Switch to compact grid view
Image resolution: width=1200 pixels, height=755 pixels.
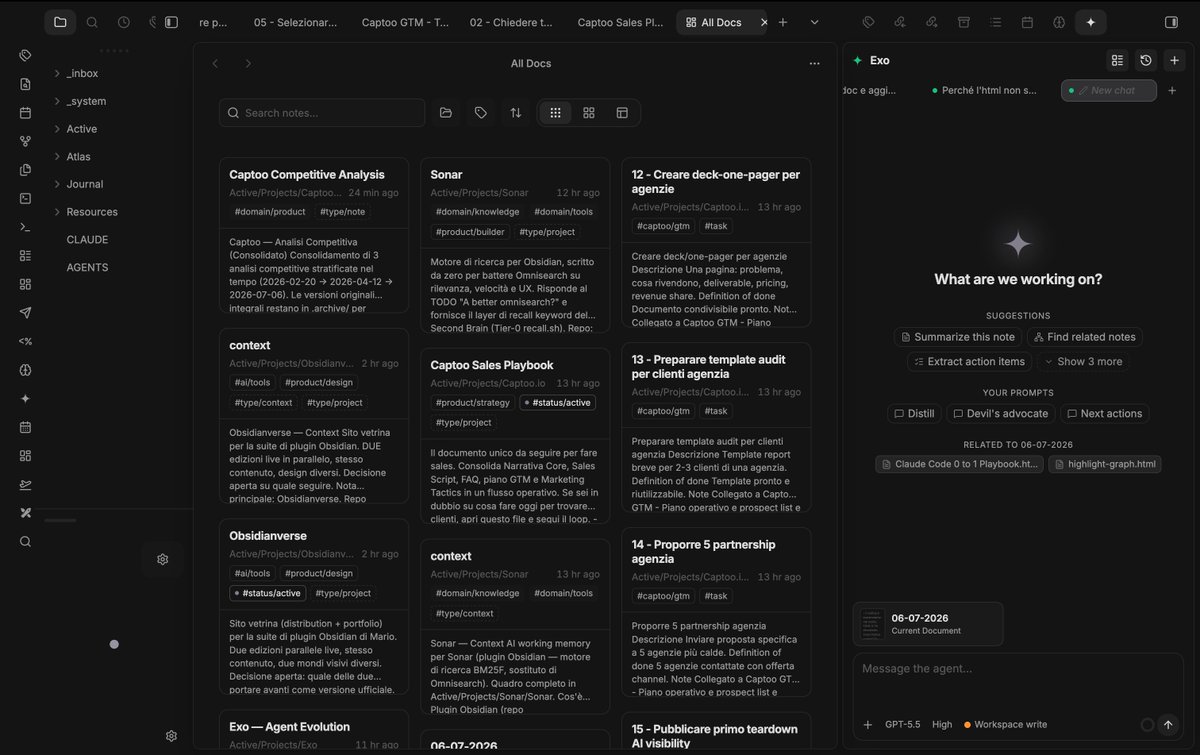point(556,113)
